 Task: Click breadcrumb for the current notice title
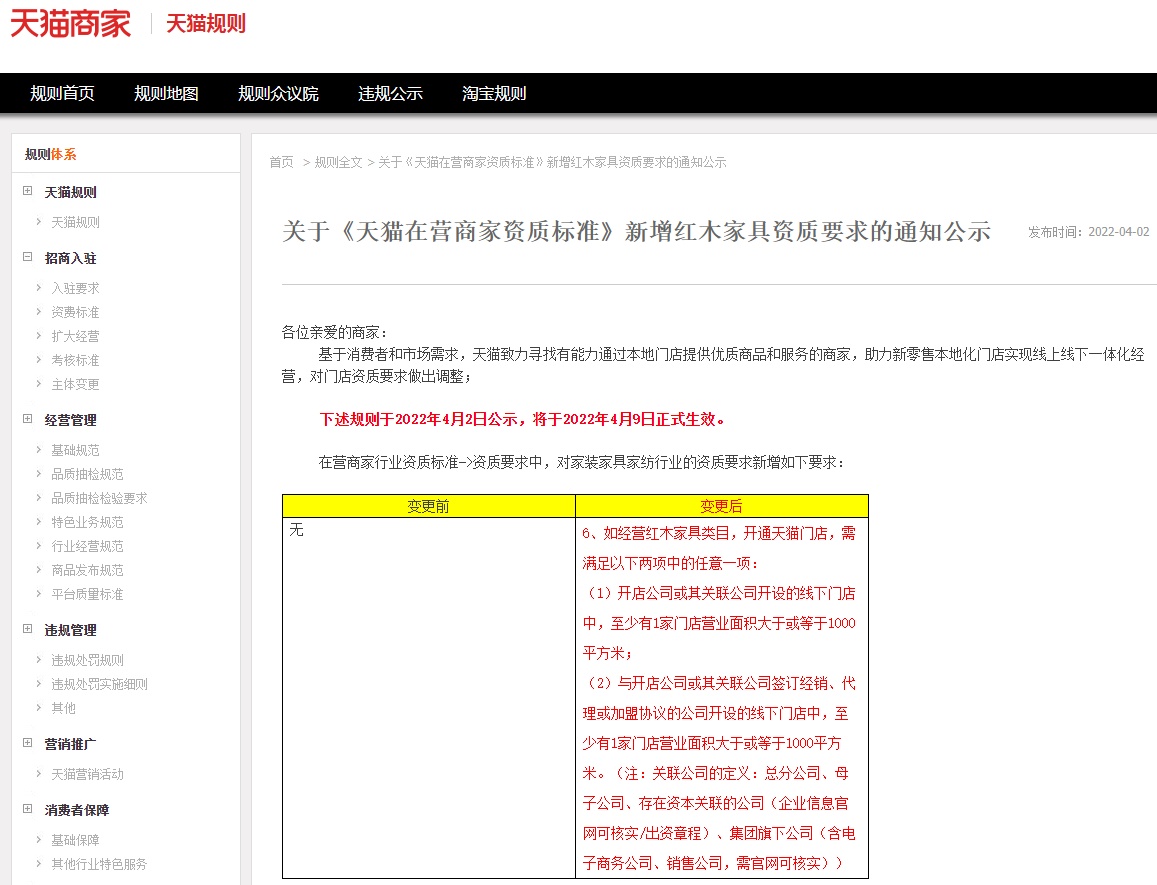tap(553, 162)
